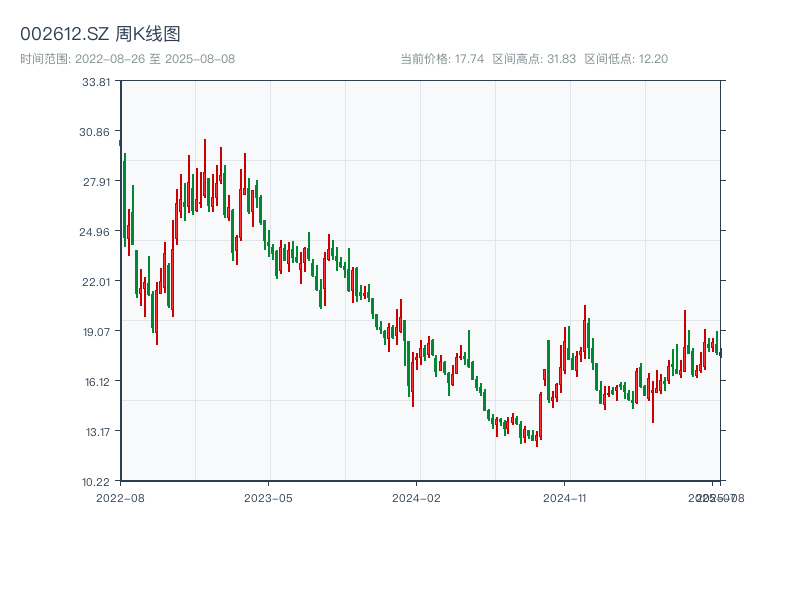Click the interval low label 区间低点: 12.20
This screenshot has height=600, width=800.
click(x=626, y=59)
